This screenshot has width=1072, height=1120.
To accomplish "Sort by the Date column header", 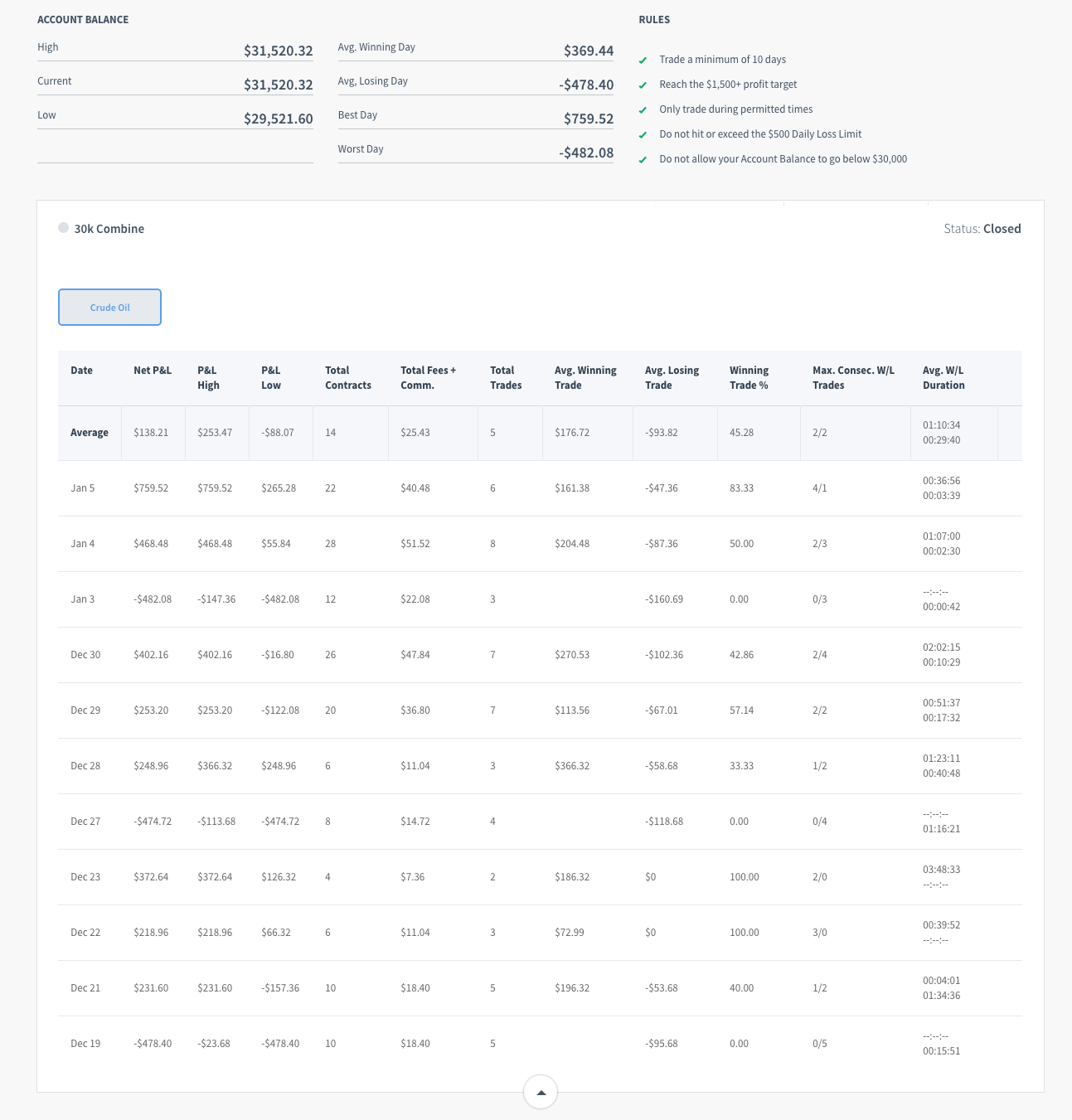I will tap(81, 371).
